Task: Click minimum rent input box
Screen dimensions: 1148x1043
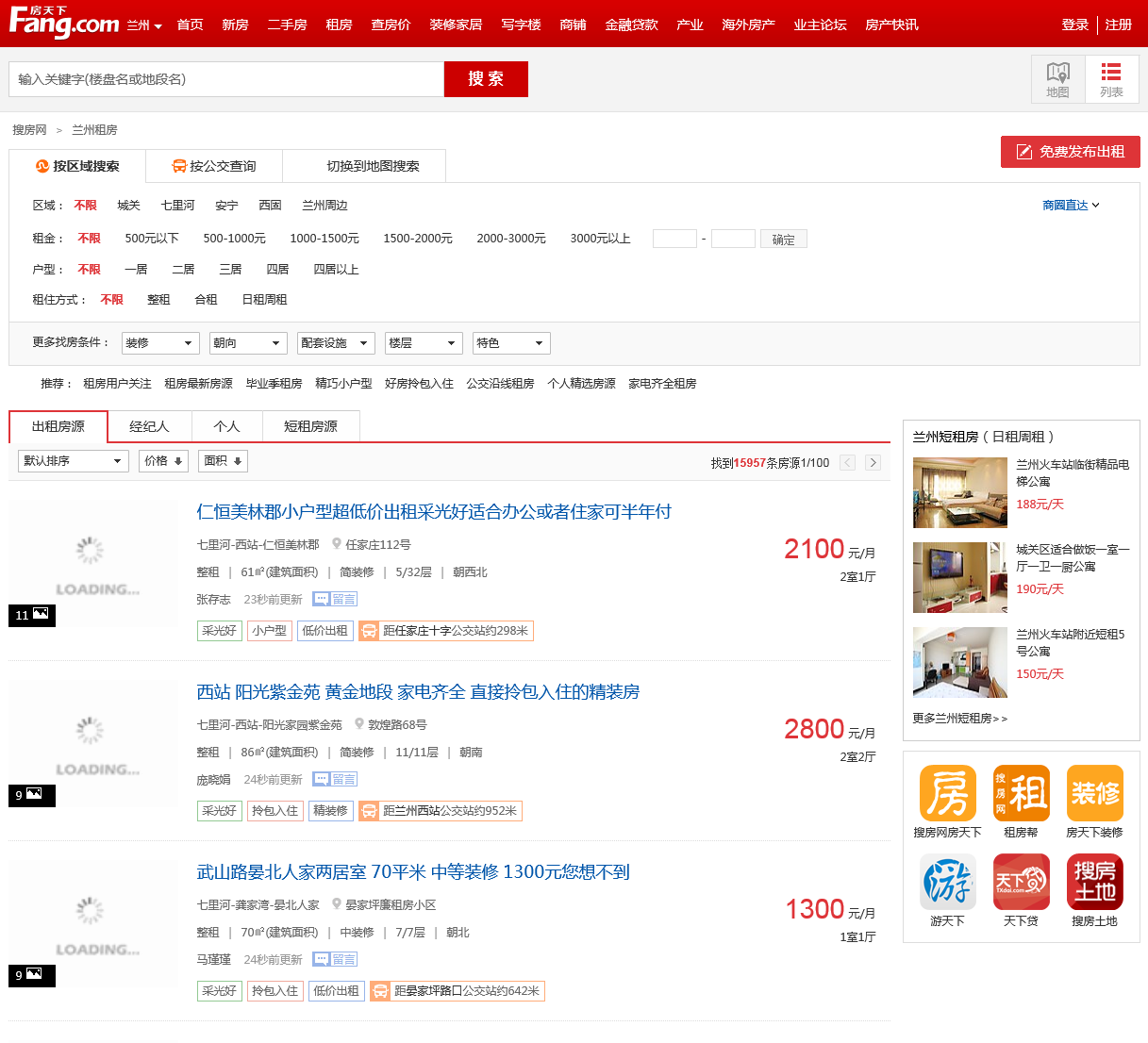Action: coord(674,239)
